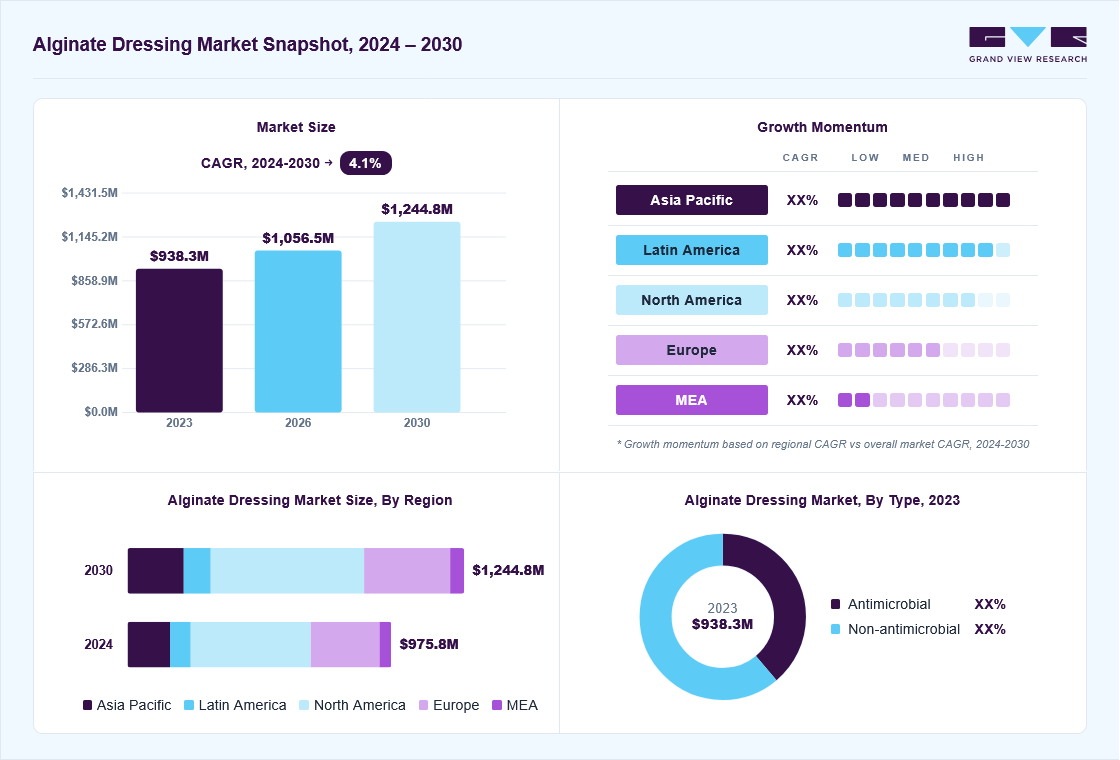Click the Non-antimicrobial XX% share value

click(990, 629)
